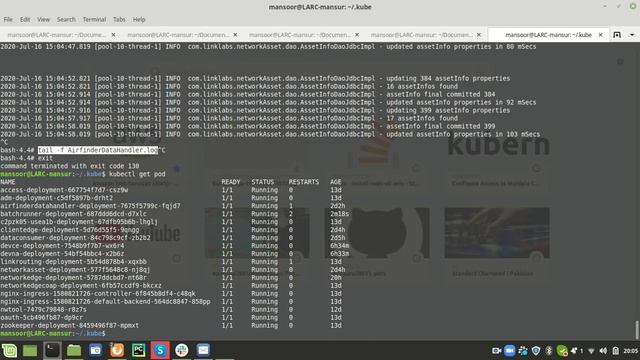The image size is (640, 360).
Task: Click the AGE column header
Action: 336,182
